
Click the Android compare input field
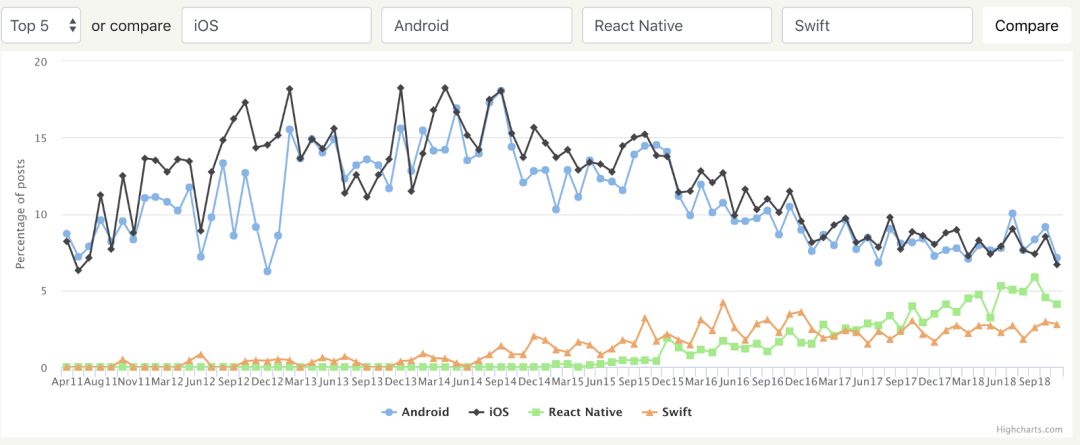click(x=476, y=26)
